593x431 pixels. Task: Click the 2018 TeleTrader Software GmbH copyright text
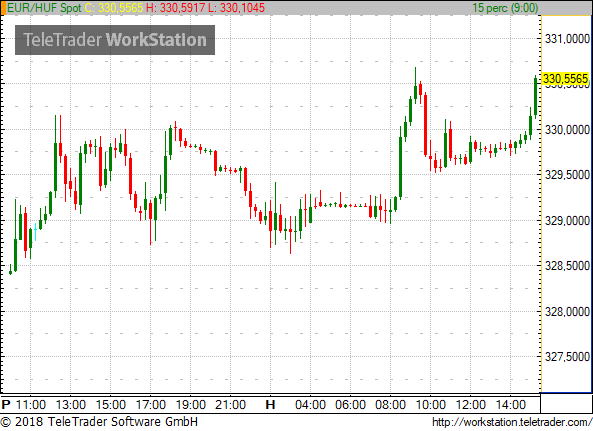point(99,422)
